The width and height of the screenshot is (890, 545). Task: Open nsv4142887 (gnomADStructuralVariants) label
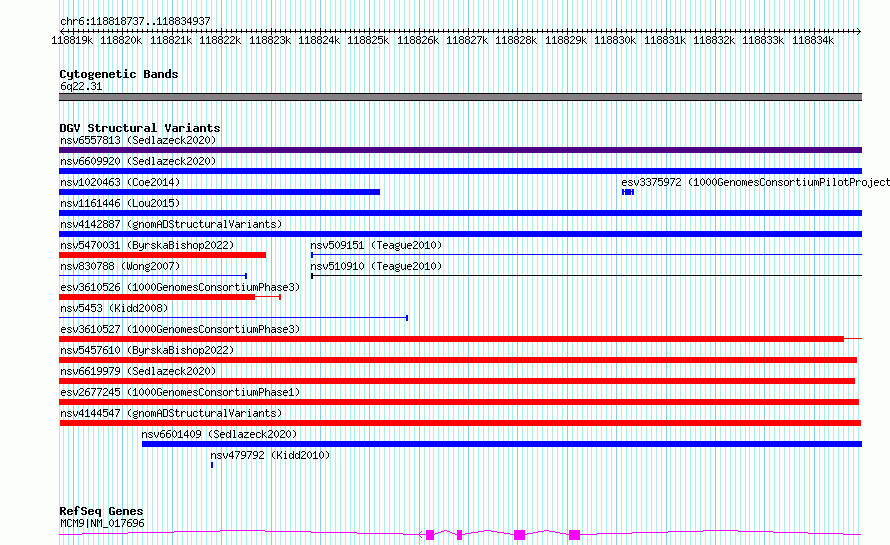pos(171,224)
